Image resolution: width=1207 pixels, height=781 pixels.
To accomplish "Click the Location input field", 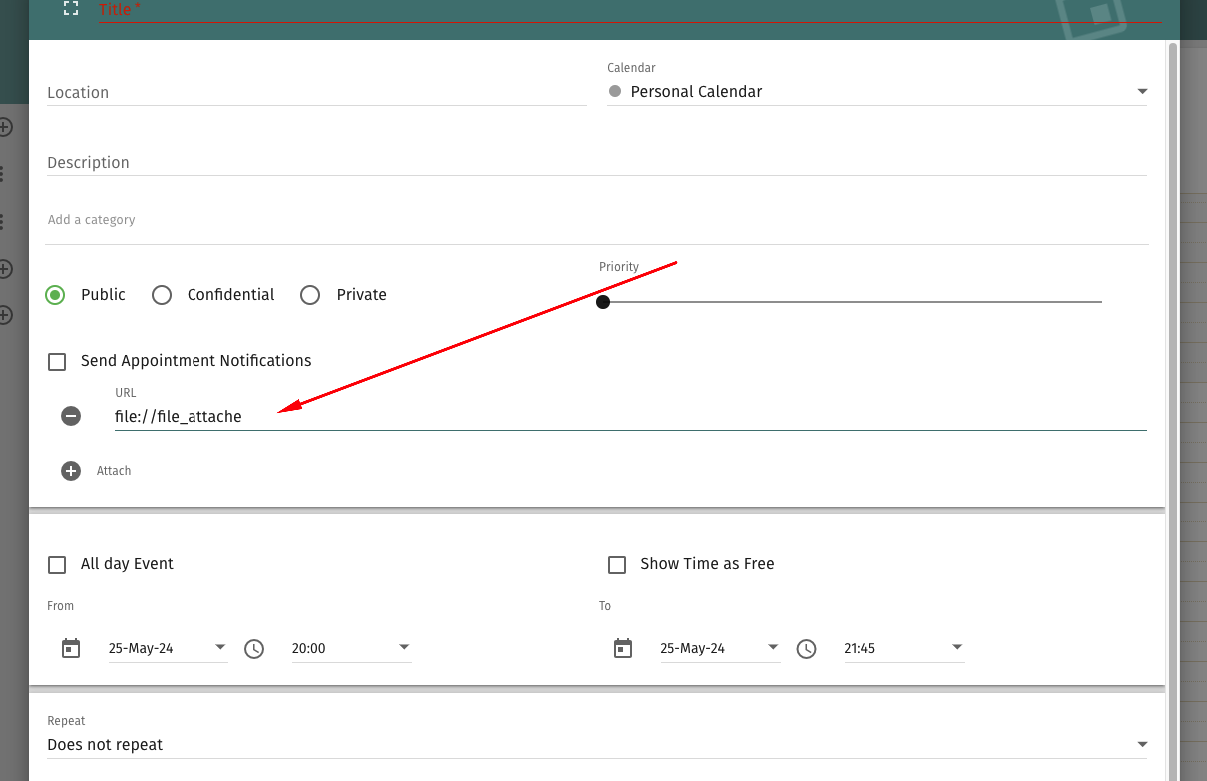I will 316,92.
